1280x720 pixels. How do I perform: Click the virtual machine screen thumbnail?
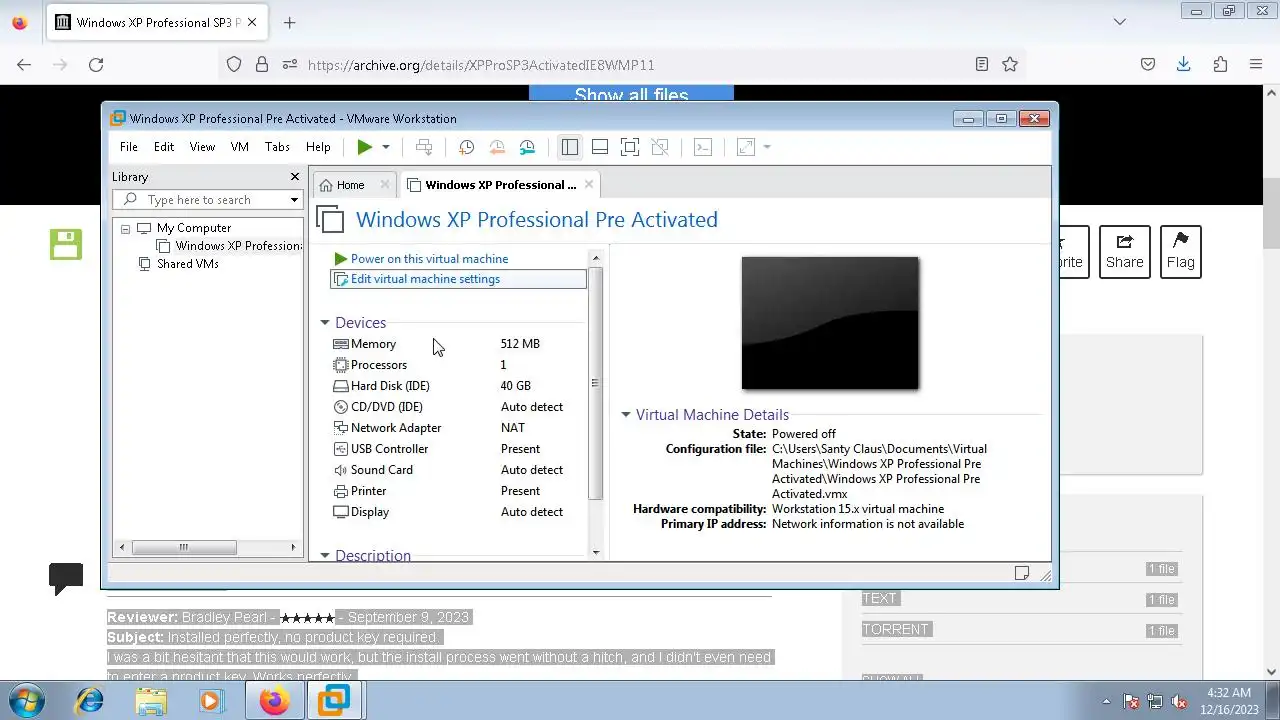click(830, 323)
